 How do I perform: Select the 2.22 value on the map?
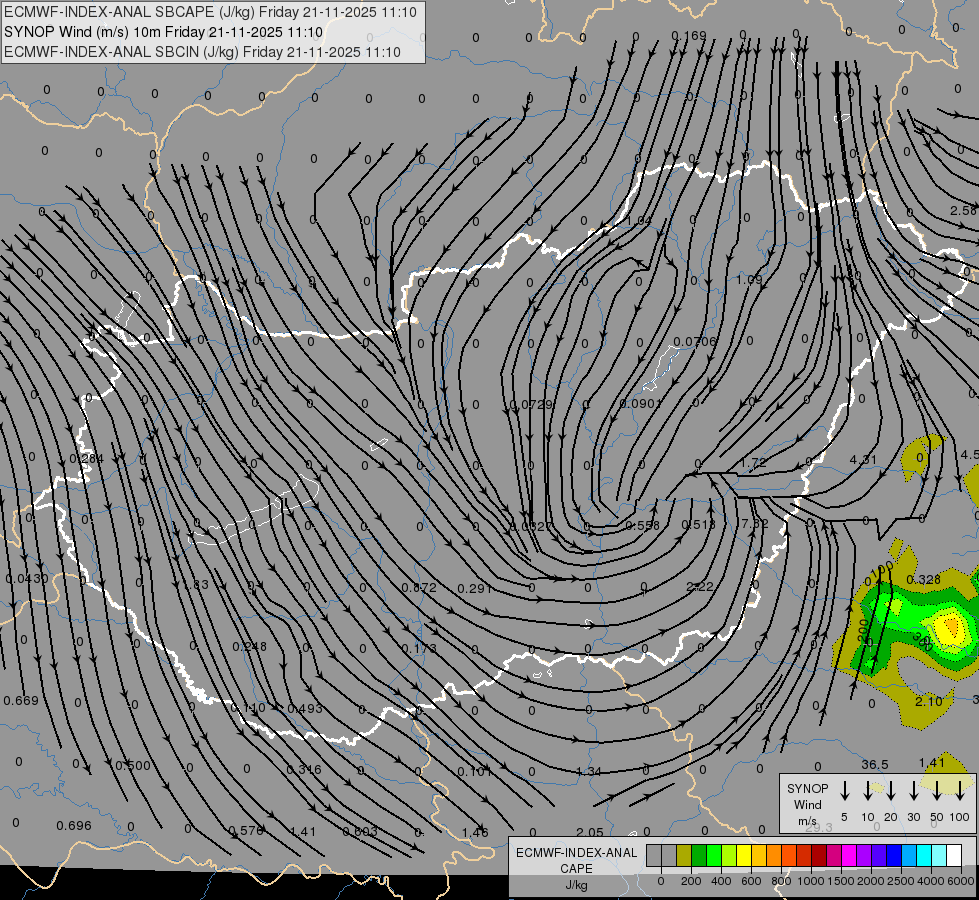click(700, 586)
